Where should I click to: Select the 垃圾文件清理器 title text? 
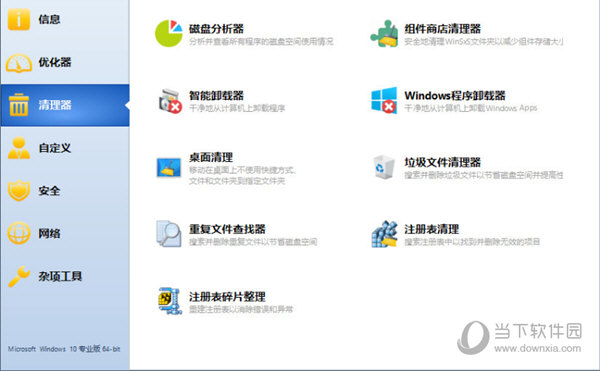click(x=442, y=162)
